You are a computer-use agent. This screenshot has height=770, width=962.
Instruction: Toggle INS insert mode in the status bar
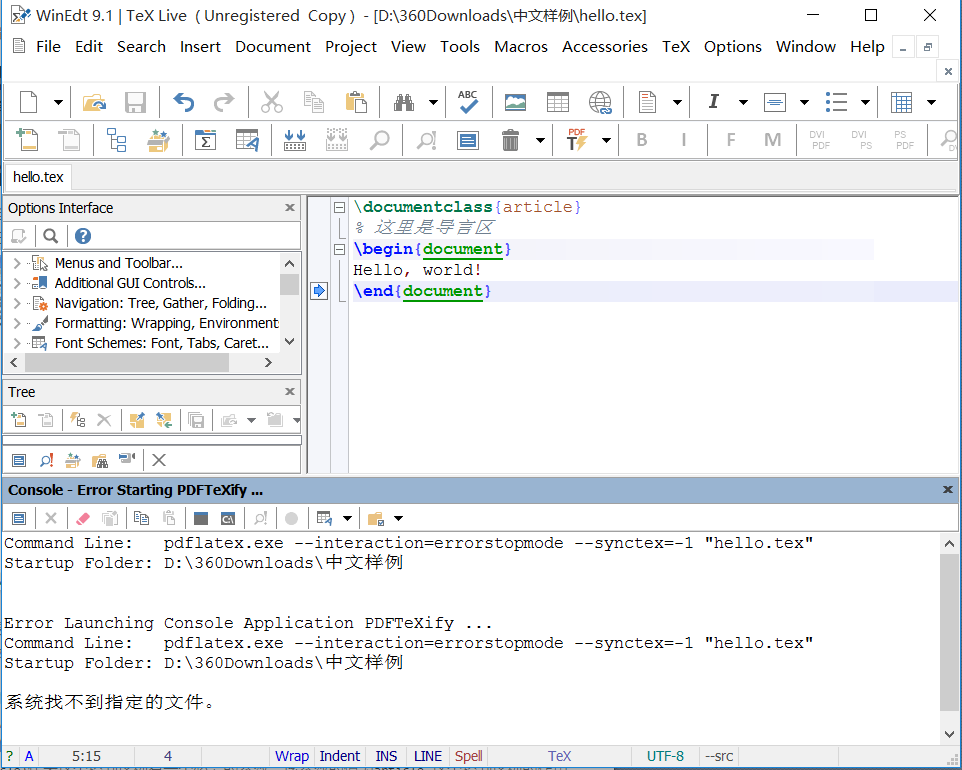point(385,755)
